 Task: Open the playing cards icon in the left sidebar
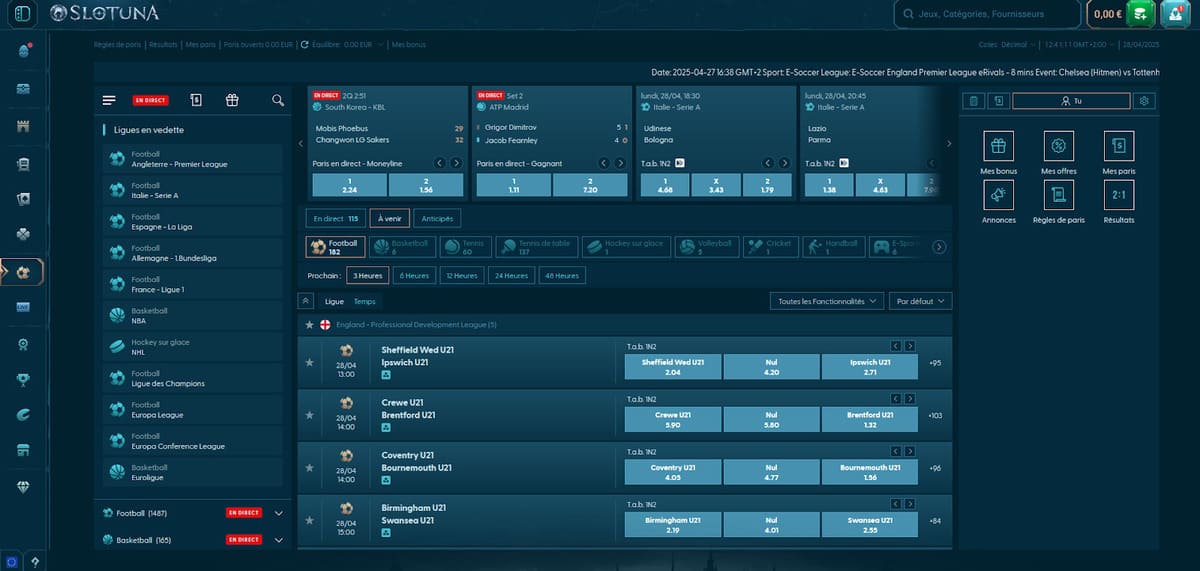(24, 198)
